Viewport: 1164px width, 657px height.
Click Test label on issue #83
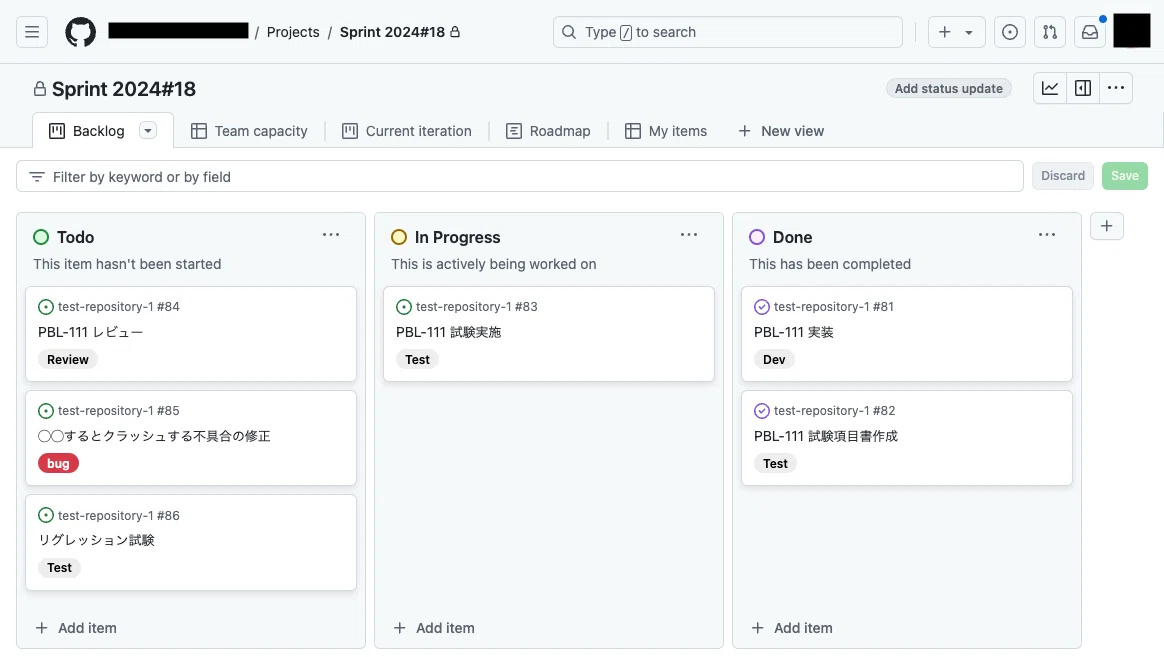(x=417, y=359)
